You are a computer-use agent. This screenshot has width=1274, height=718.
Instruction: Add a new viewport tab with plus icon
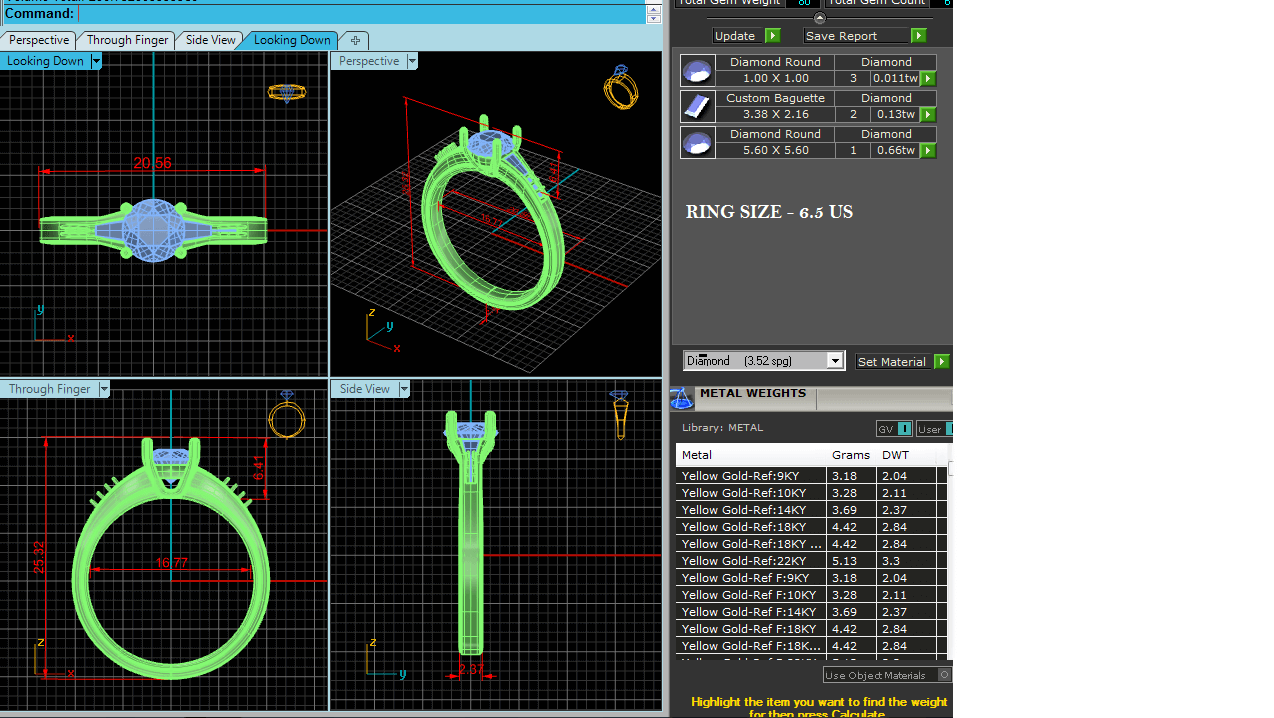[x=355, y=40]
